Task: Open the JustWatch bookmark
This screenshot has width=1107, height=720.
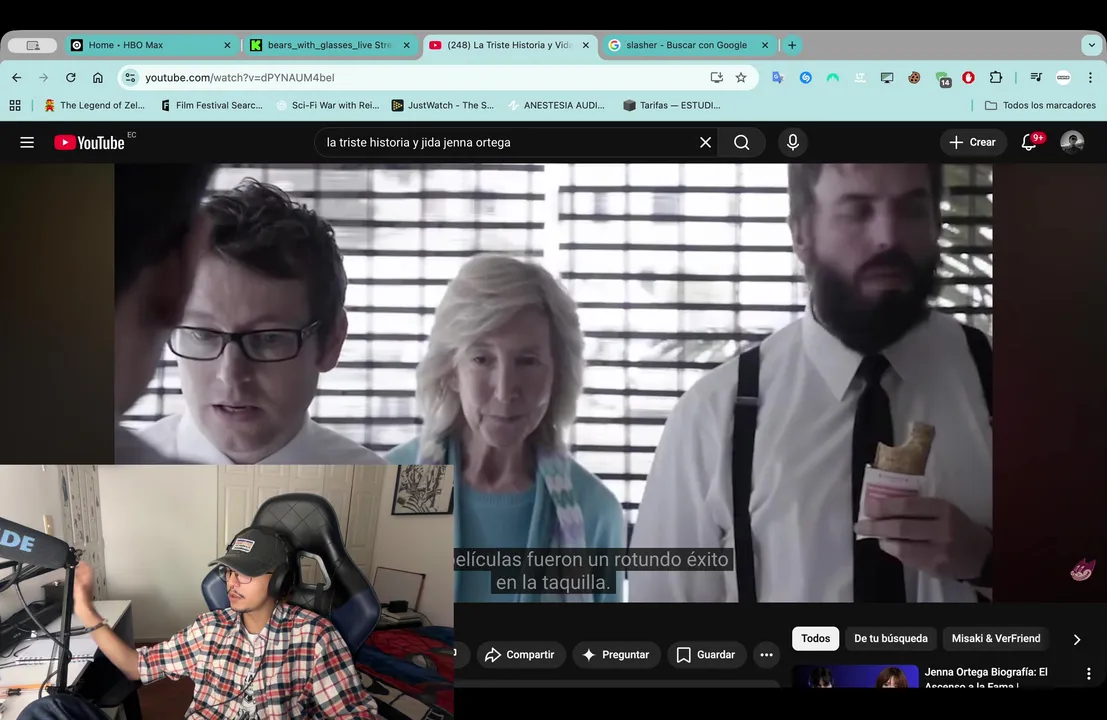Action: click(443, 105)
